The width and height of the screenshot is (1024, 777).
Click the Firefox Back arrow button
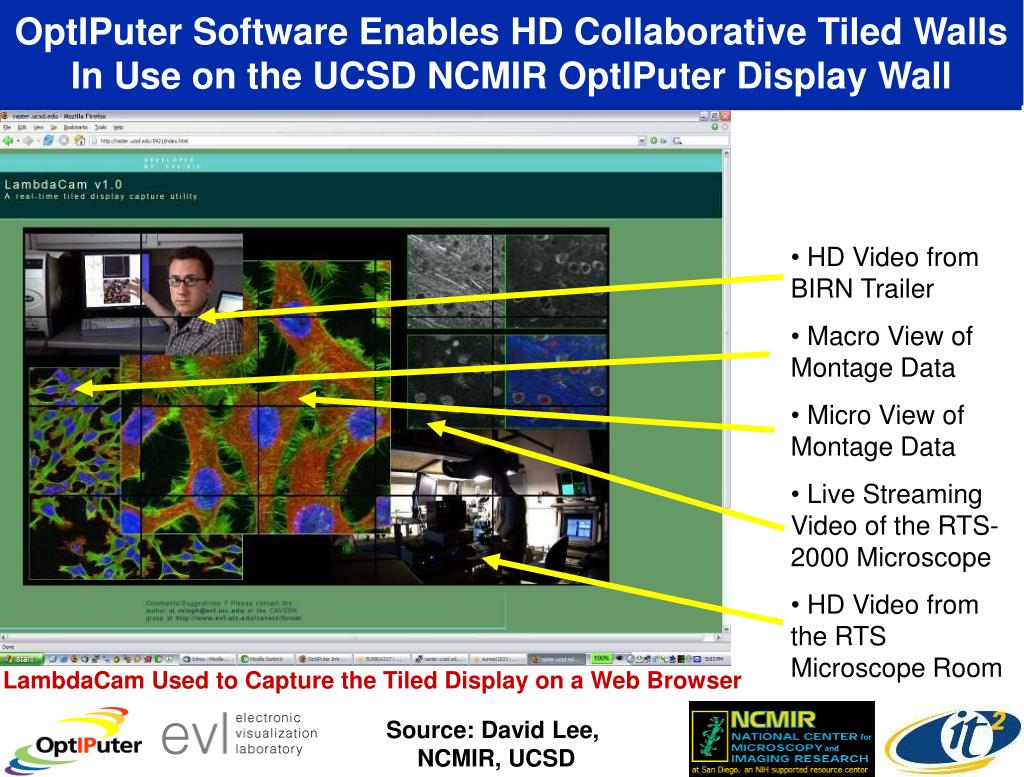click(x=8, y=140)
